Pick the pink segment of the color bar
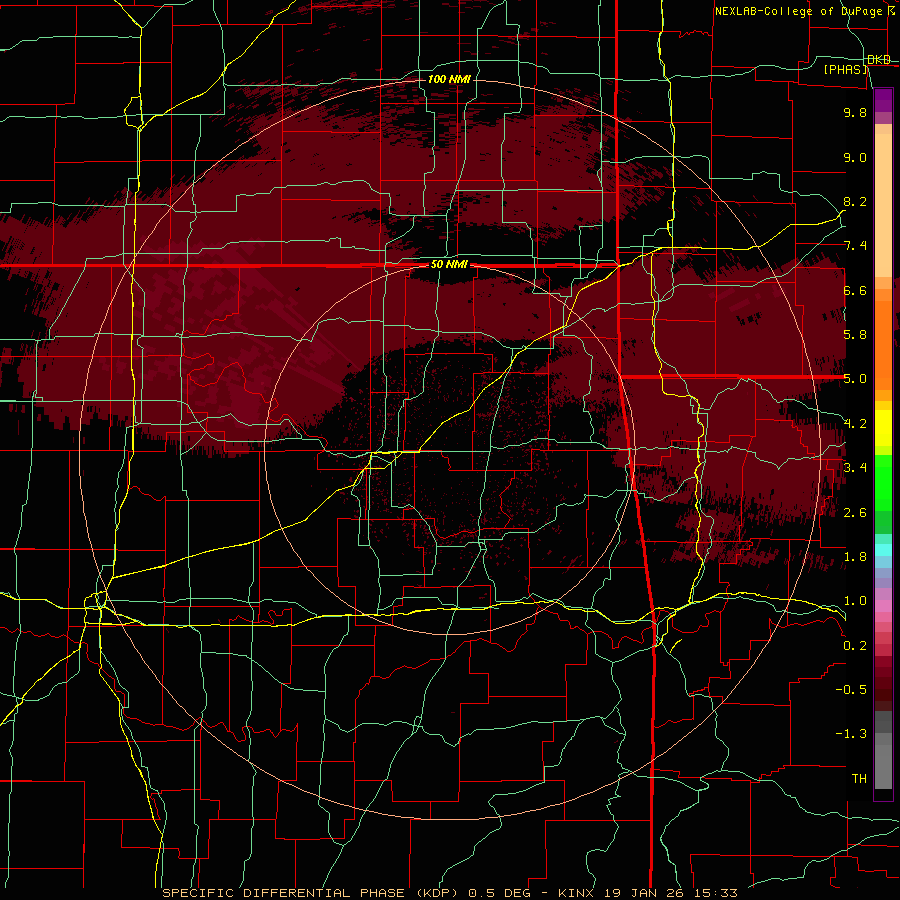The image size is (900, 900). click(883, 606)
